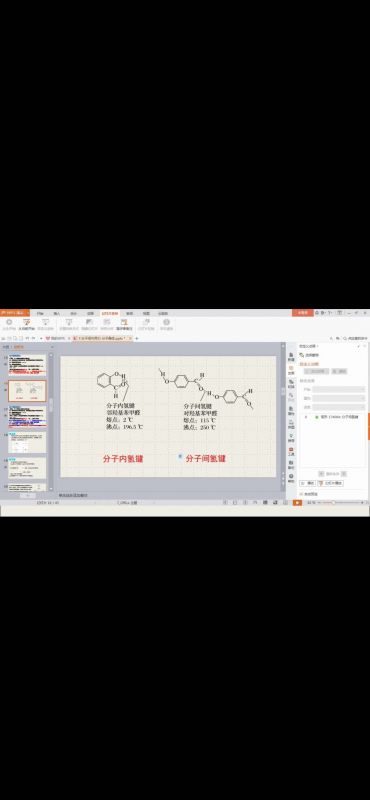Click the 演讲者备注 speaker notes icon
The height and width of the screenshot is (800, 370).
pyautogui.click(x=124, y=324)
